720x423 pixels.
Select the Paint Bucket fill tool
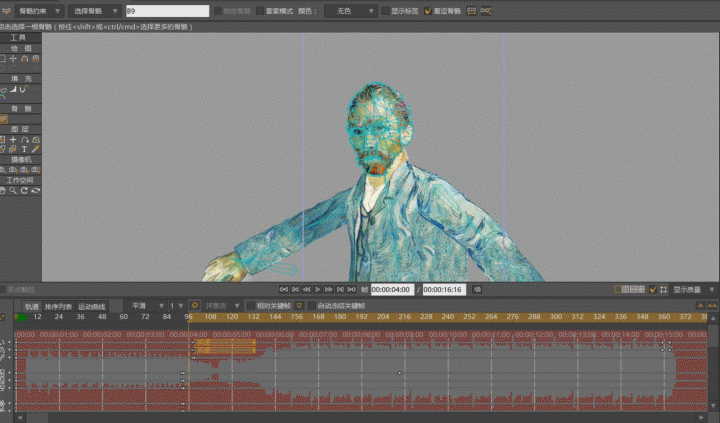3,89
